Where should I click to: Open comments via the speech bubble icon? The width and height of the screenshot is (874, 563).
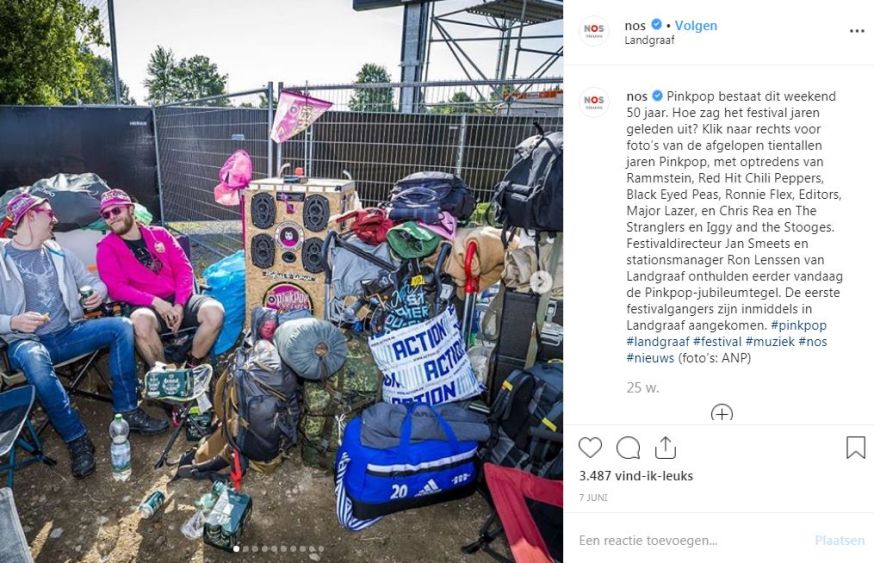pos(628,448)
